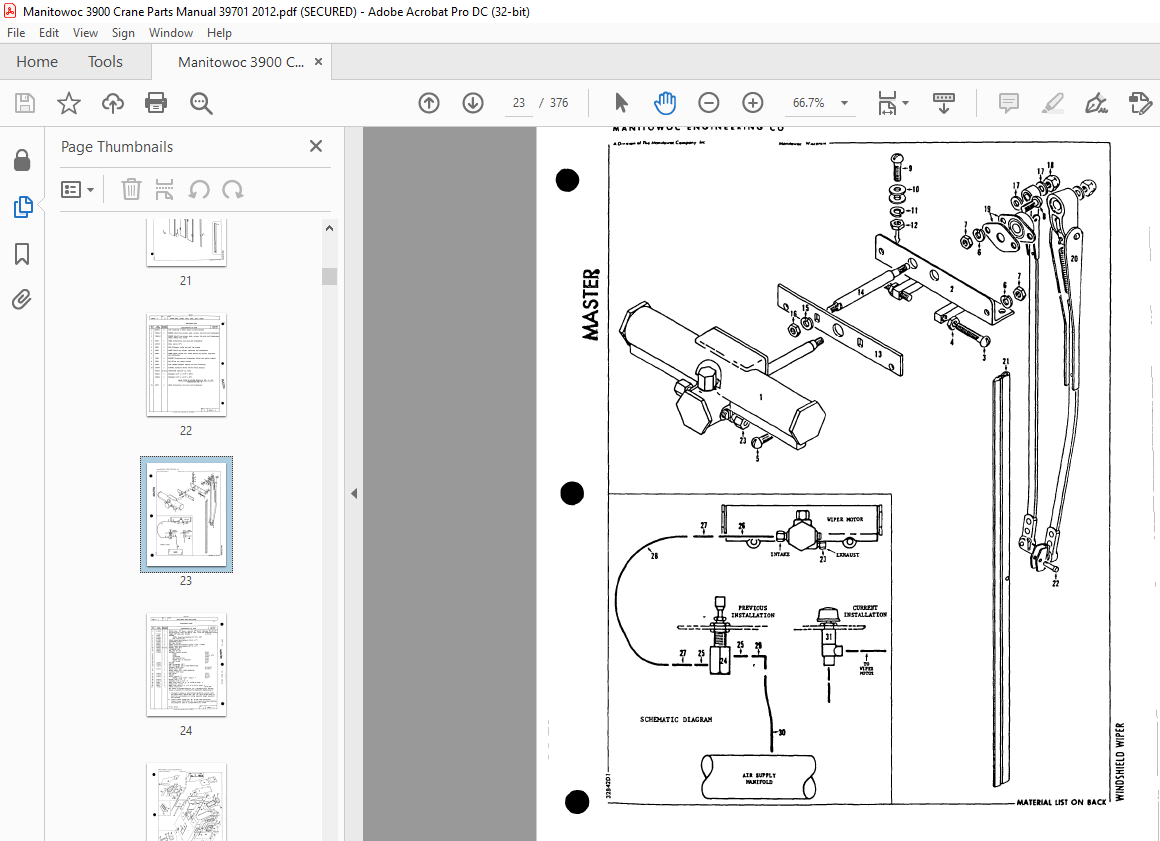Open thumbnails options dropdown menu

78,190
